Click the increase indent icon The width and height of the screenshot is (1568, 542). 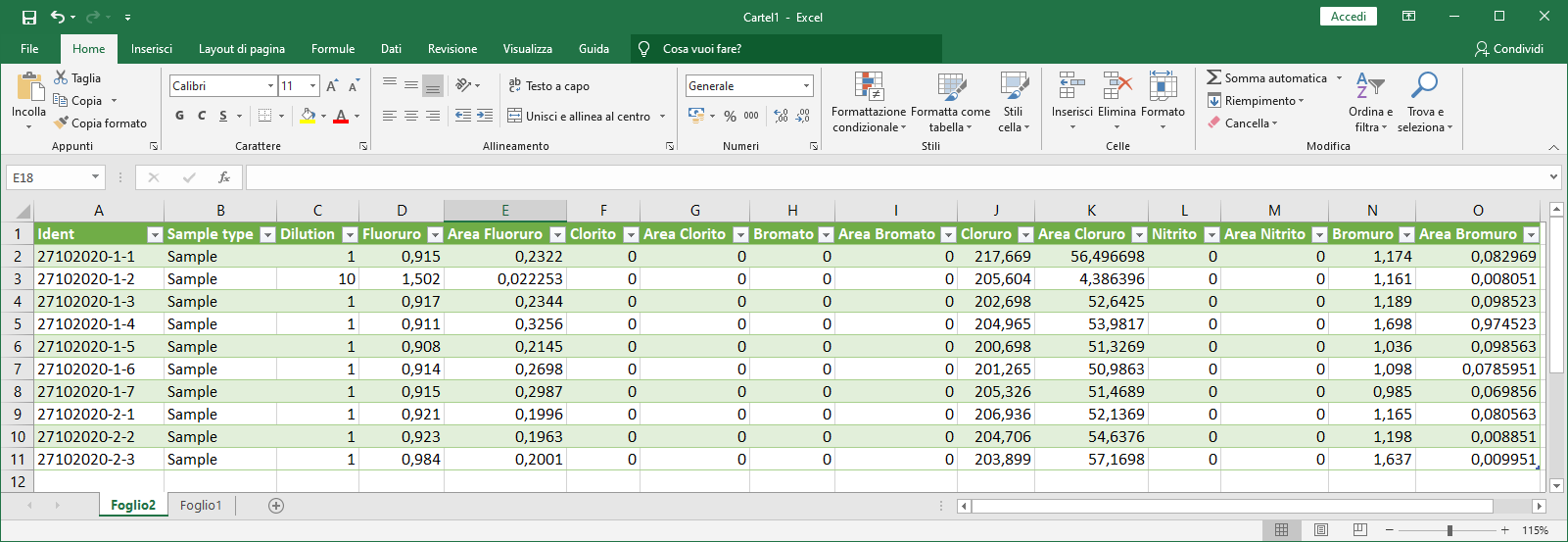tap(485, 116)
